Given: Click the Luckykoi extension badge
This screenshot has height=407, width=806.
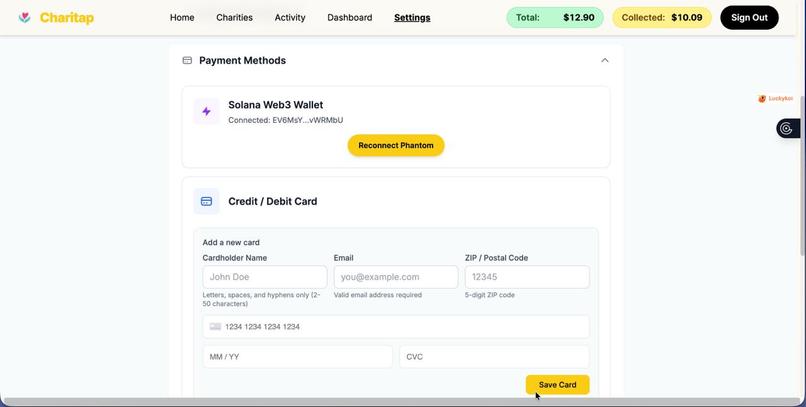Looking at the screenshot, I should click(775, 98).
